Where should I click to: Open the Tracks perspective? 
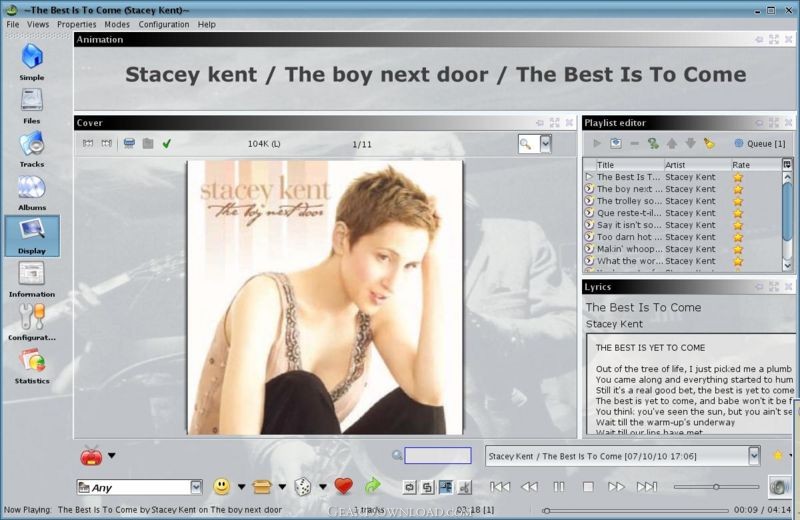tap(32, 149)
